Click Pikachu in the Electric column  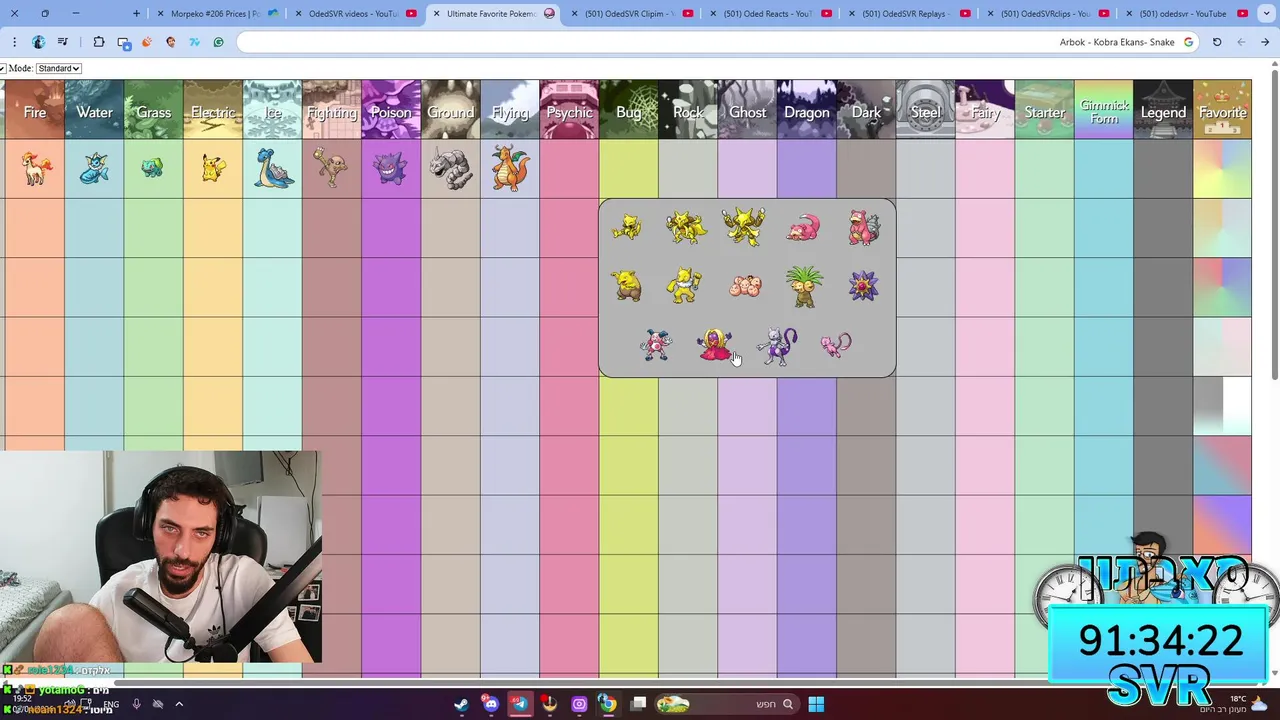click(x=213, y=168)
